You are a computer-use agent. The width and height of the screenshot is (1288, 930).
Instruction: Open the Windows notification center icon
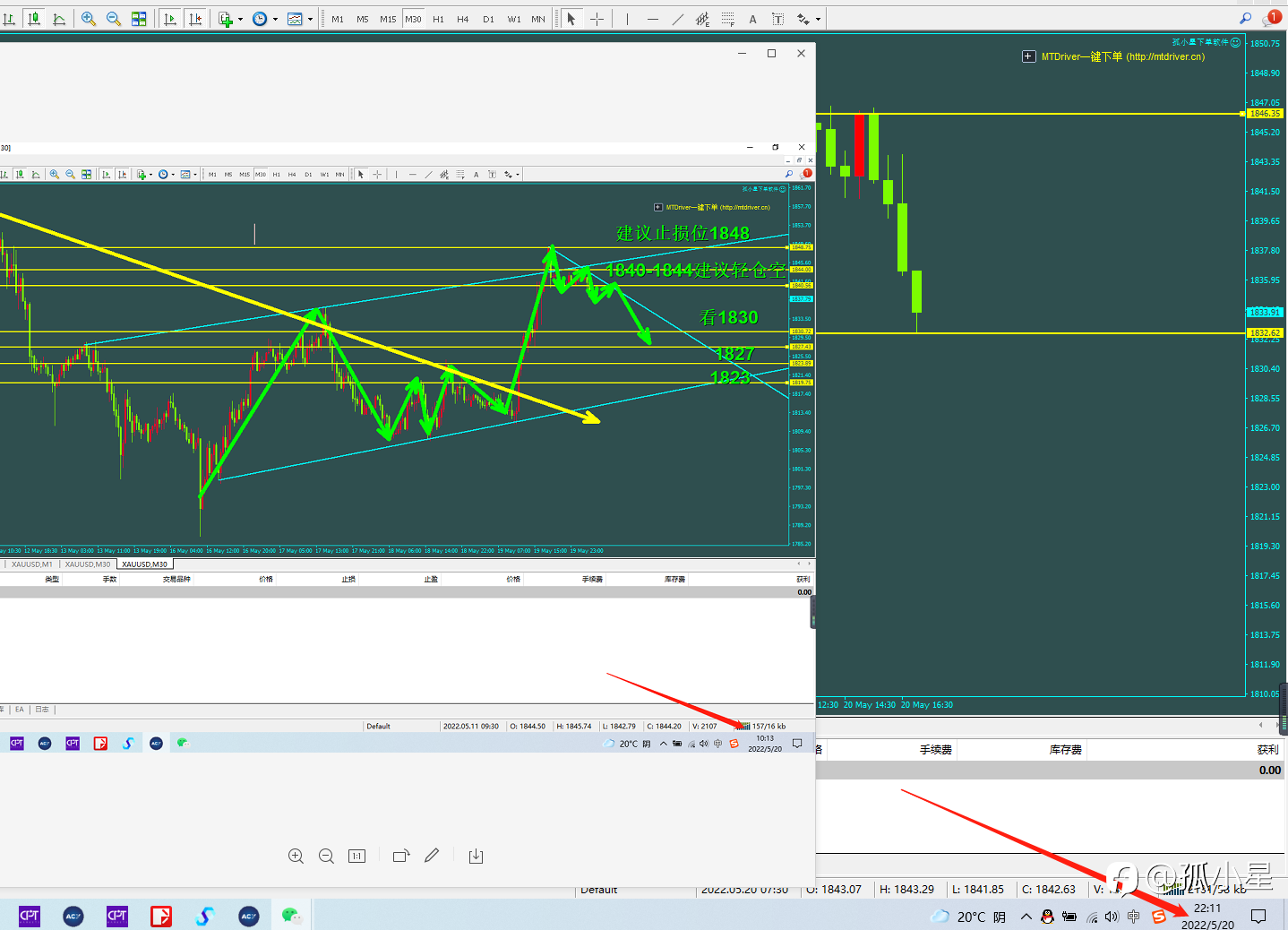pyautogui.click(x=1258, y=916)
